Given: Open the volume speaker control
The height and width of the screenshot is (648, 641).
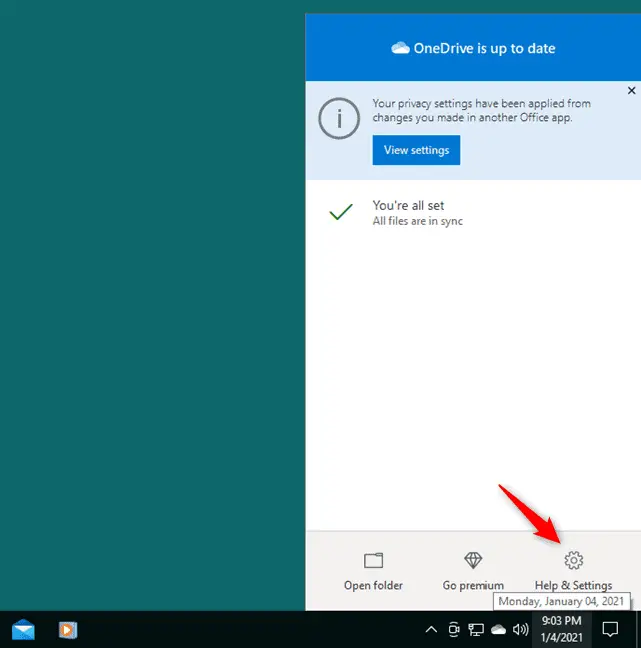Looking at the screenshot, I should [x=520, y=629].
